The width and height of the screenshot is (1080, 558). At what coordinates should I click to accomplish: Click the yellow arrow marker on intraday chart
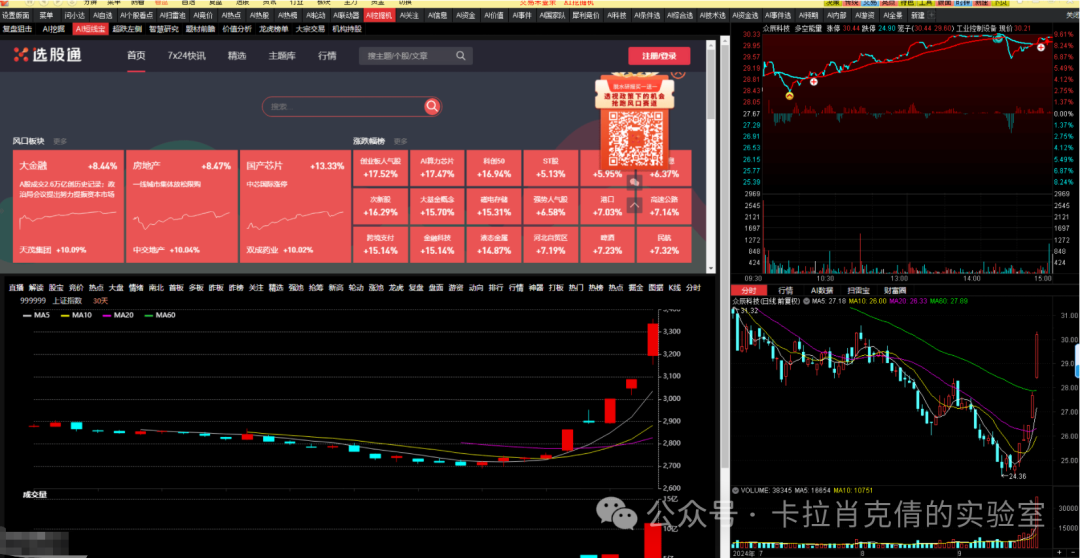[x=789, y=96]
